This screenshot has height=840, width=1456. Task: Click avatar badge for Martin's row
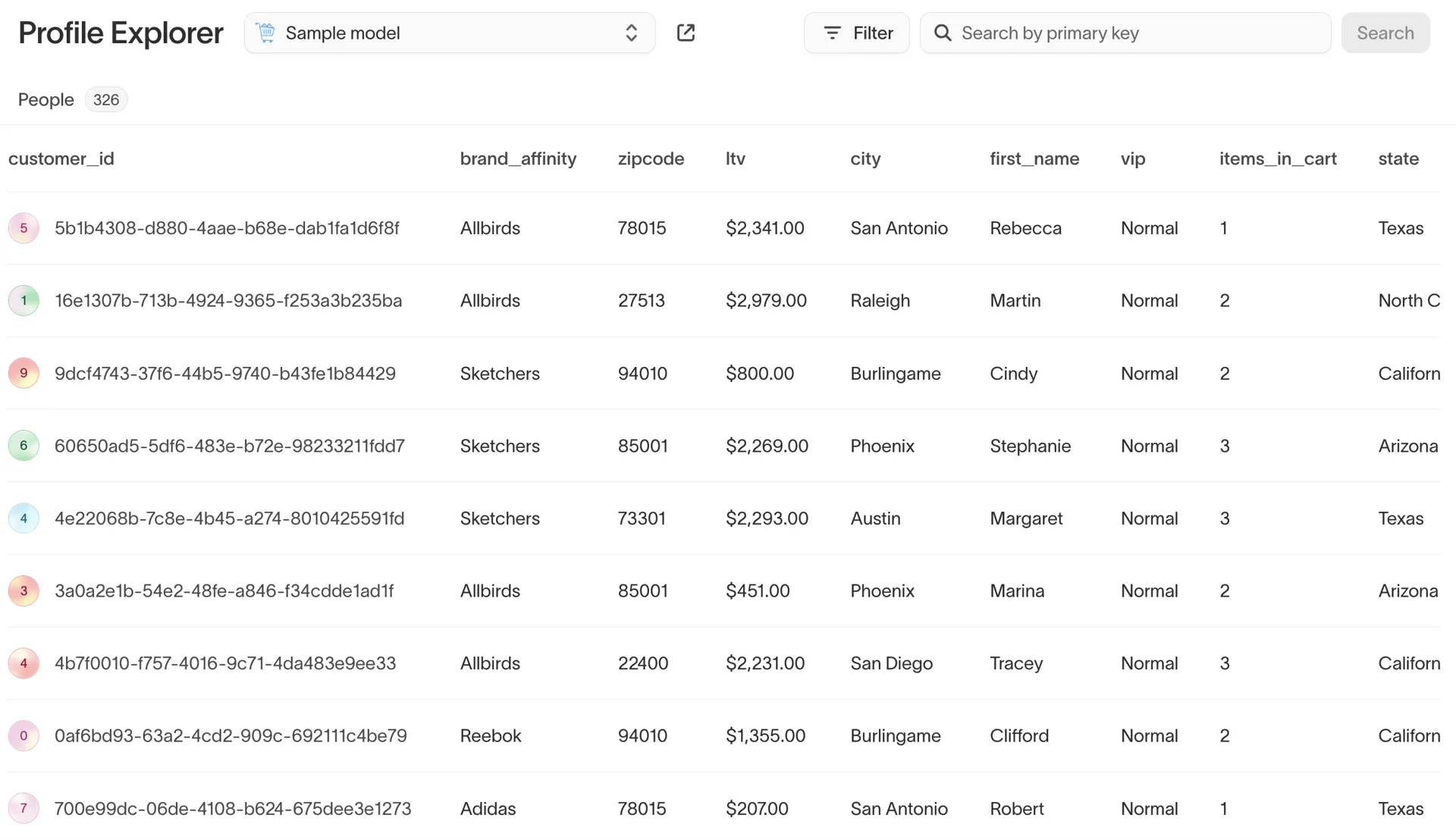pos(24,301)
